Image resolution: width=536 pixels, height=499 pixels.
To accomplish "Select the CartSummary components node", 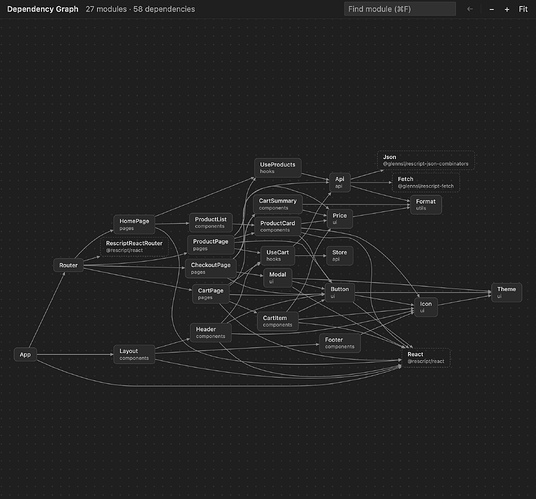I will click(278, 204).
